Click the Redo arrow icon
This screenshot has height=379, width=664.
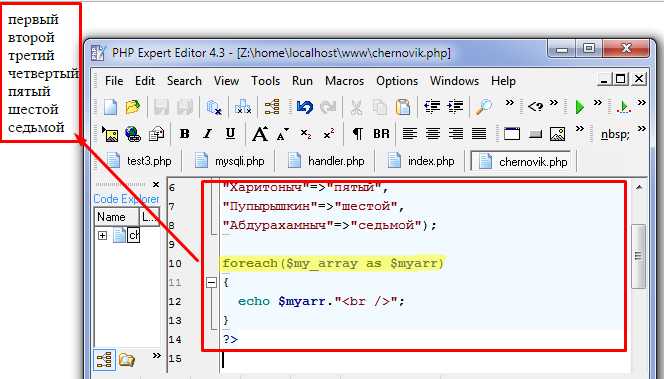(328, 107)
